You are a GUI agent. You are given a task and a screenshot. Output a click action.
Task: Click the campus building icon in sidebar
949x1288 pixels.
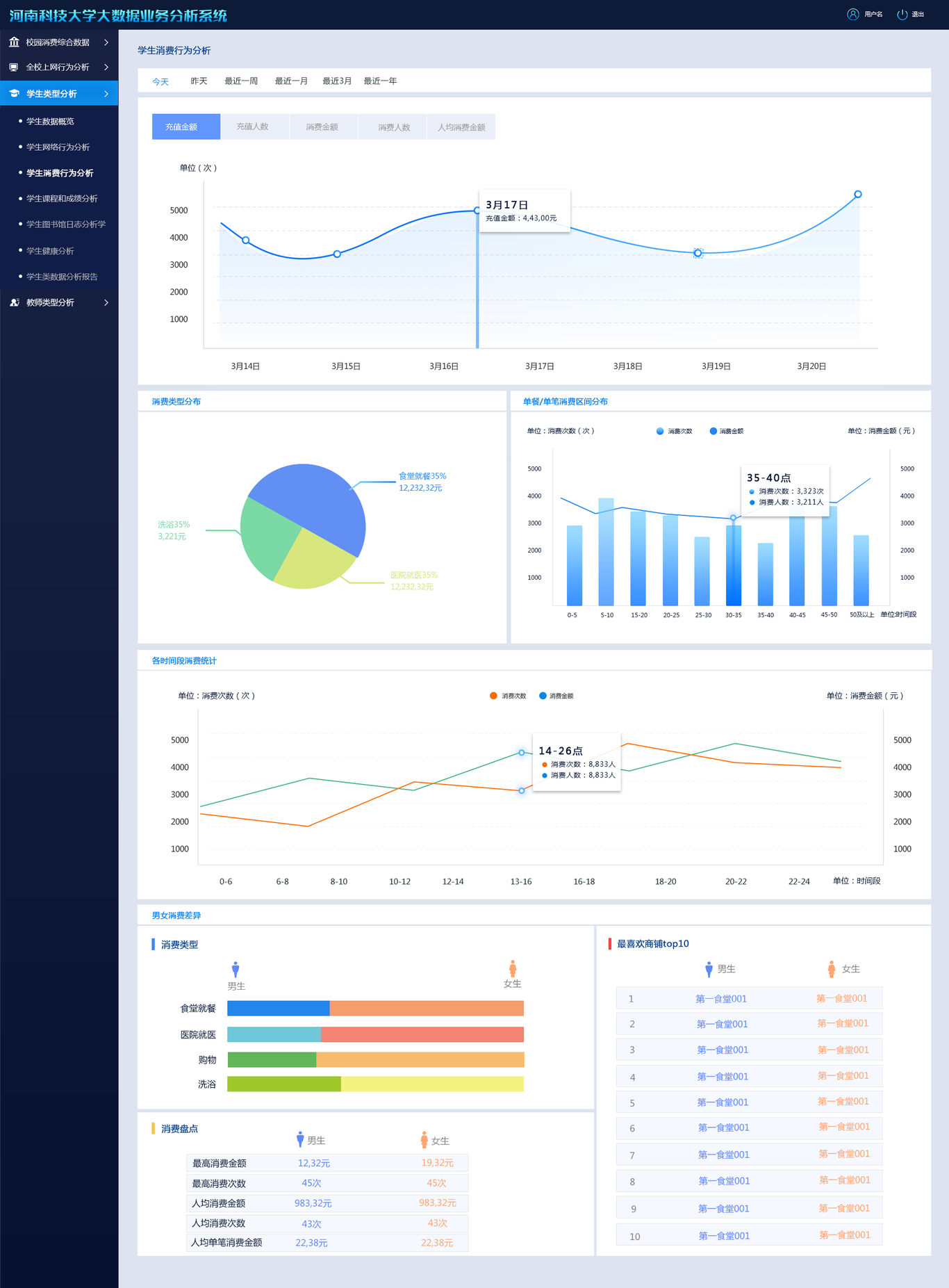(x=14, y=42)
